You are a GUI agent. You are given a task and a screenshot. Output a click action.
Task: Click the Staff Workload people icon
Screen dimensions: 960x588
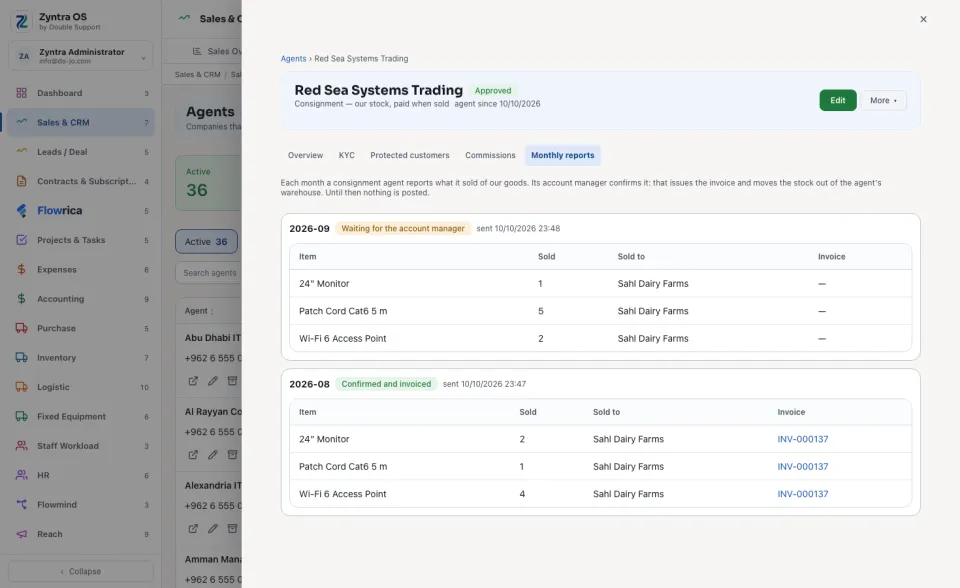pos(21,445)
